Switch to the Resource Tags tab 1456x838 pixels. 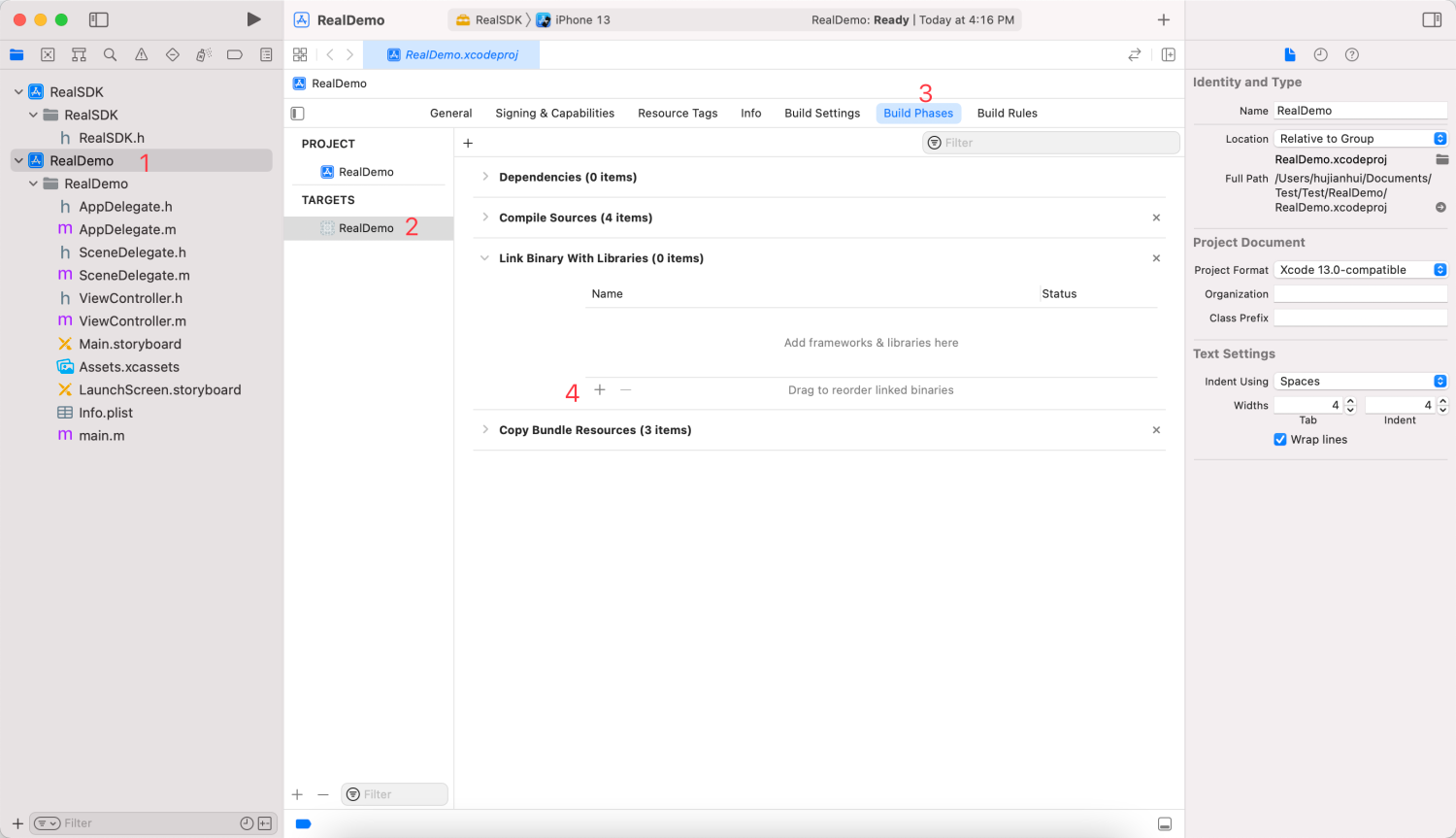pos(678,114)
